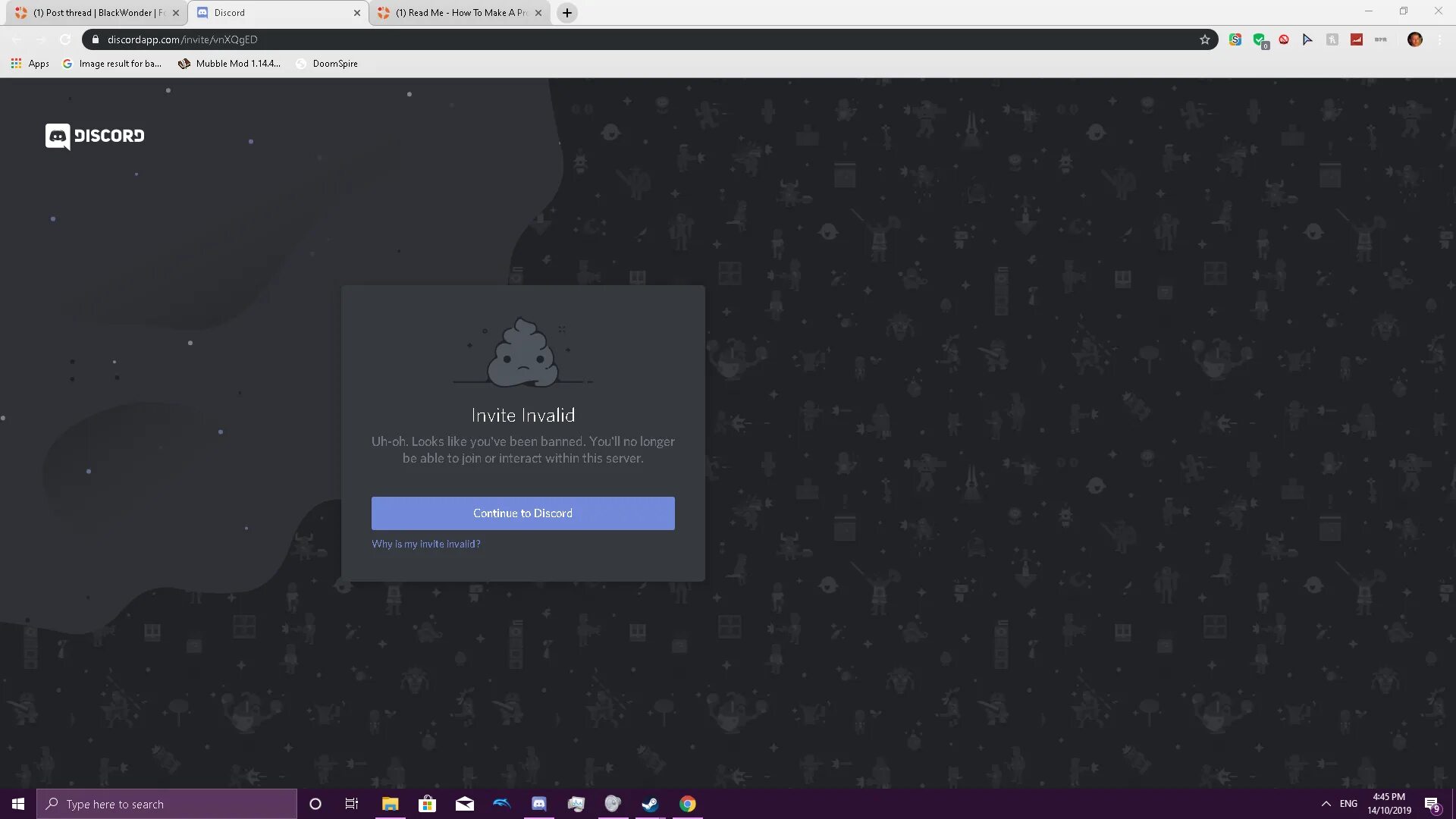Open the DoomSpire bookmark
Image resolution: width=1456 pixels, height=819 pixels.
pos(335,63)
